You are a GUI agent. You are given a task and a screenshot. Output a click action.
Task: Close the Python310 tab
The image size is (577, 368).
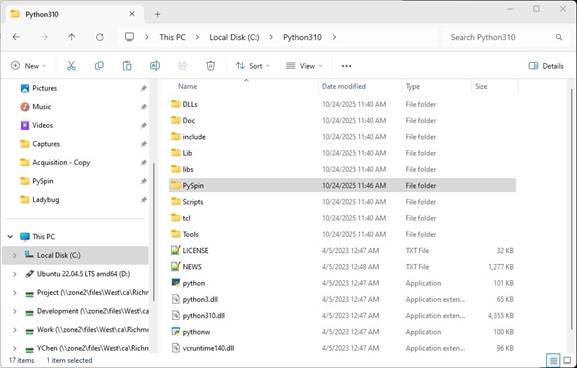click(132, 14)
